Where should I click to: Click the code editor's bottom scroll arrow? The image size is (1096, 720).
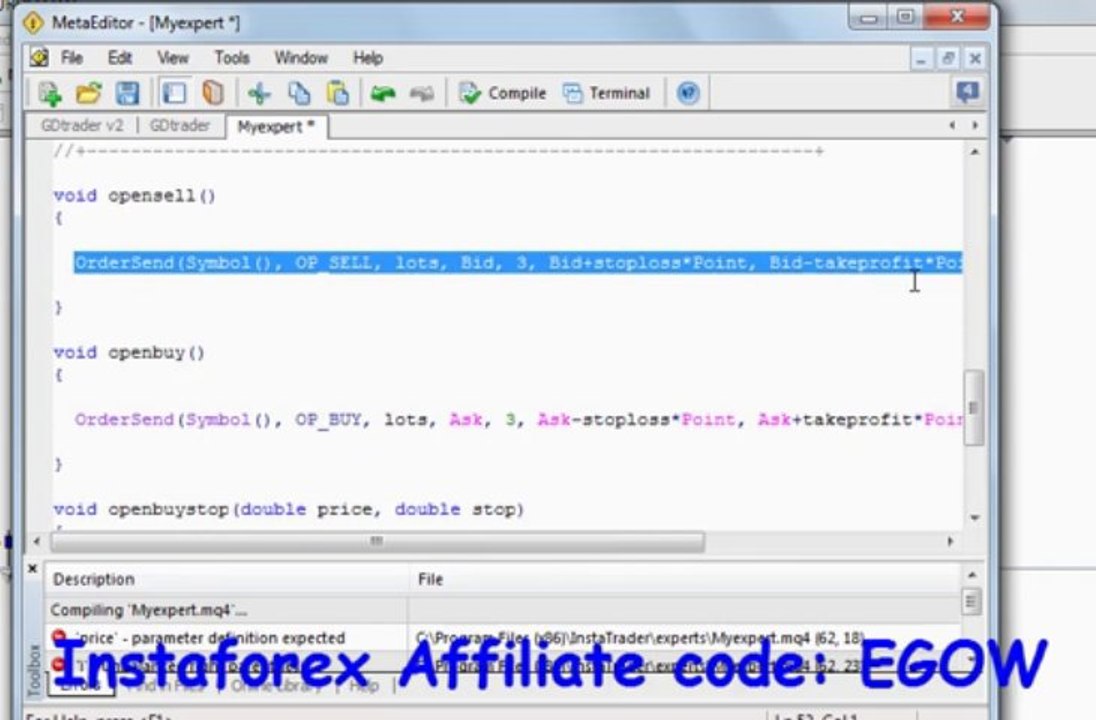click(974, 518)
